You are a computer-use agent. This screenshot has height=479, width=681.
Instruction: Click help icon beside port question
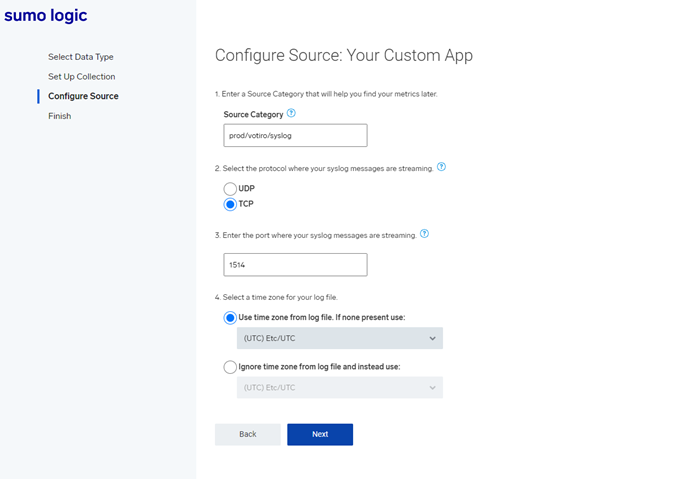click(x=425, y=234)
